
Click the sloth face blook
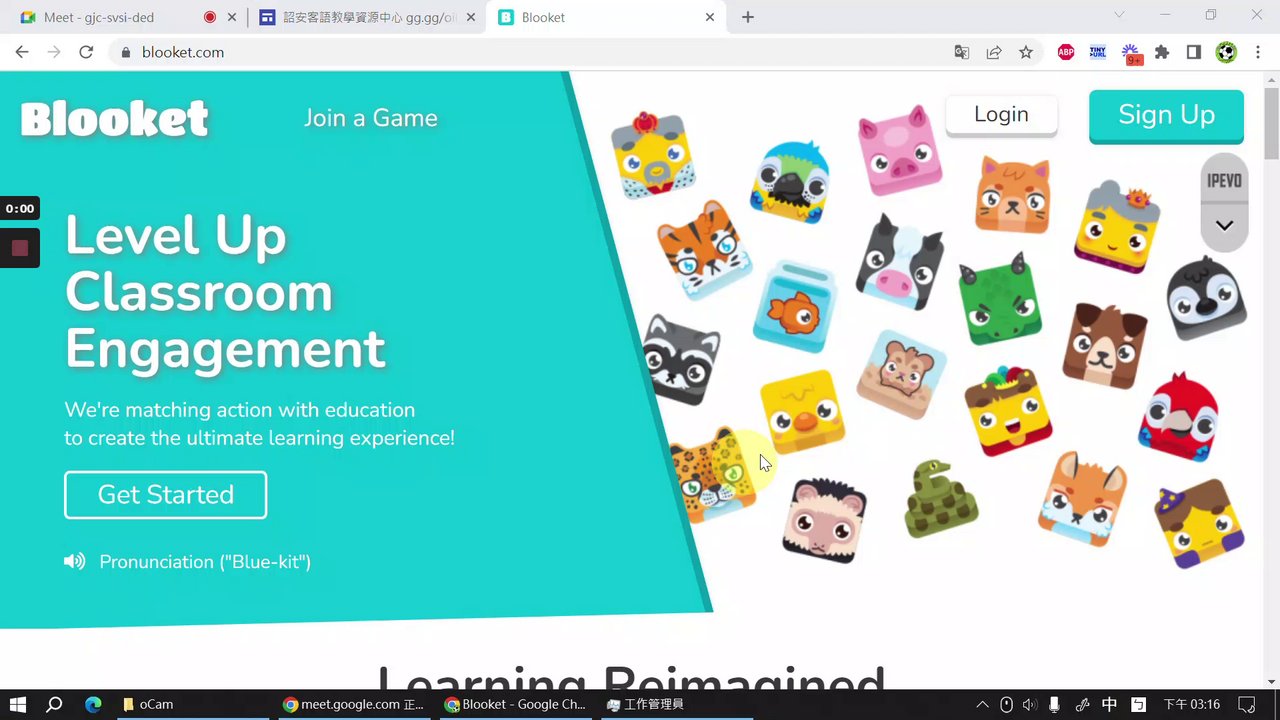point(824,520)
